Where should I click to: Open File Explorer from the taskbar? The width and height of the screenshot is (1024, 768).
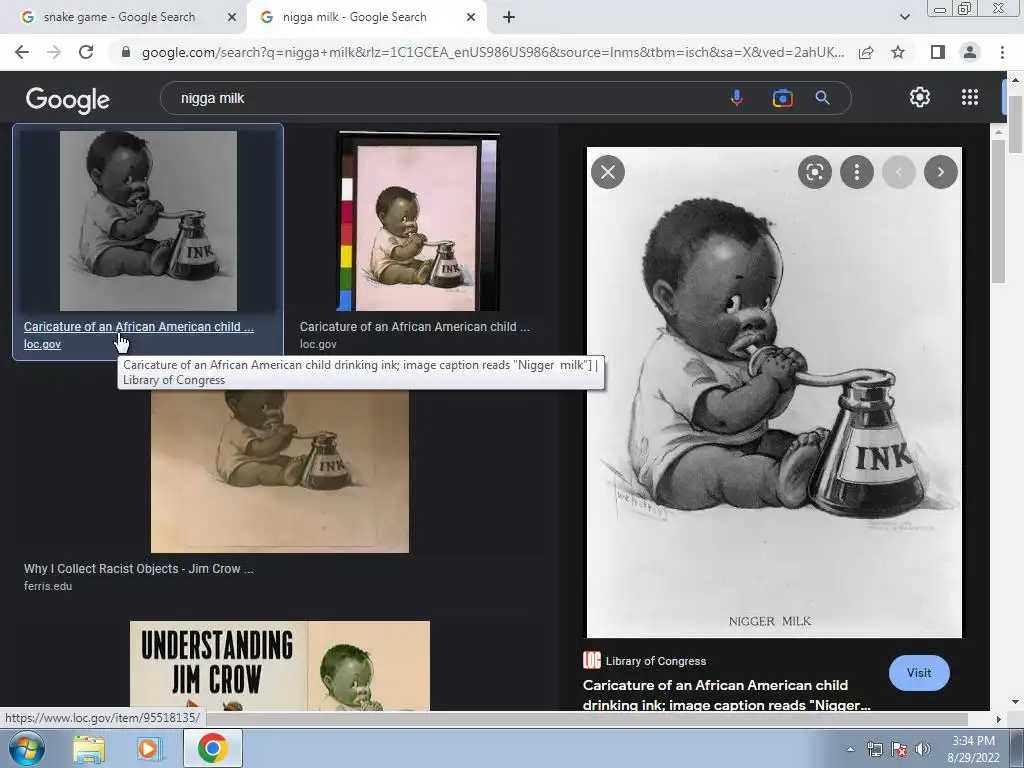pyautogui.click(x=88, y=749)
